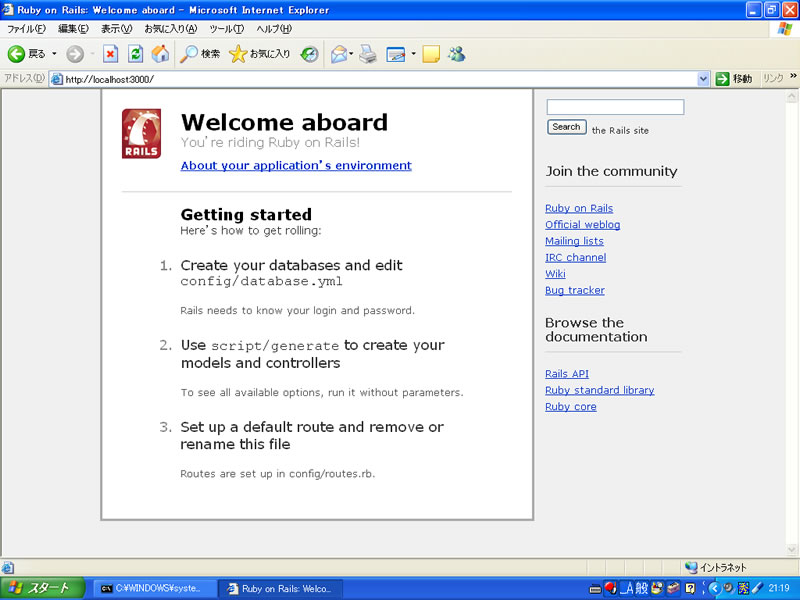The image size is (800, 600).
Task: Open the お気に入り (Favorites) star button
Action: [260, 54]
